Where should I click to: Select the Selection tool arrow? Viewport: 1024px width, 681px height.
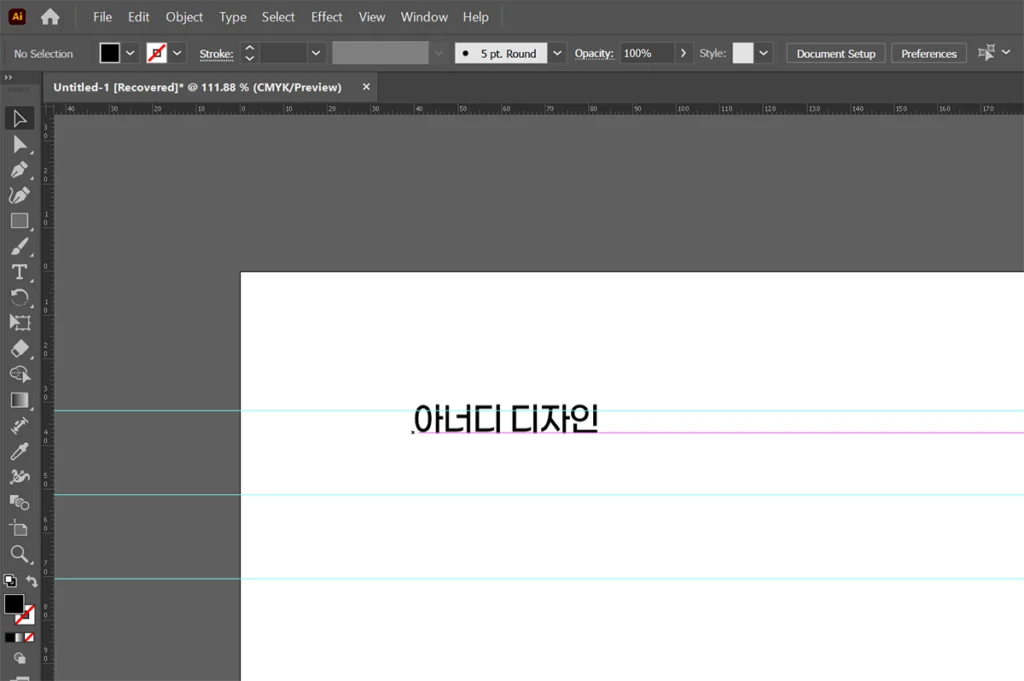(19, 119)
